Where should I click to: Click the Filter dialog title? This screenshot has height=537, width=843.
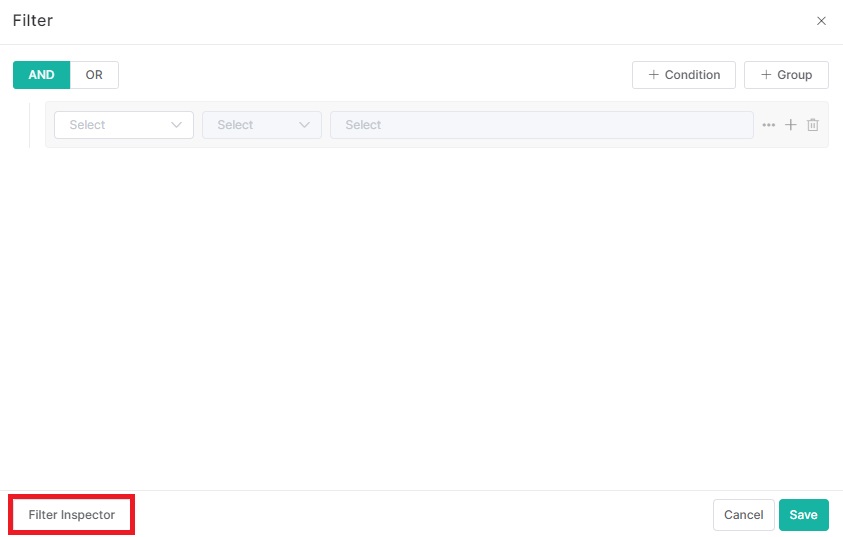click(33, 21)
